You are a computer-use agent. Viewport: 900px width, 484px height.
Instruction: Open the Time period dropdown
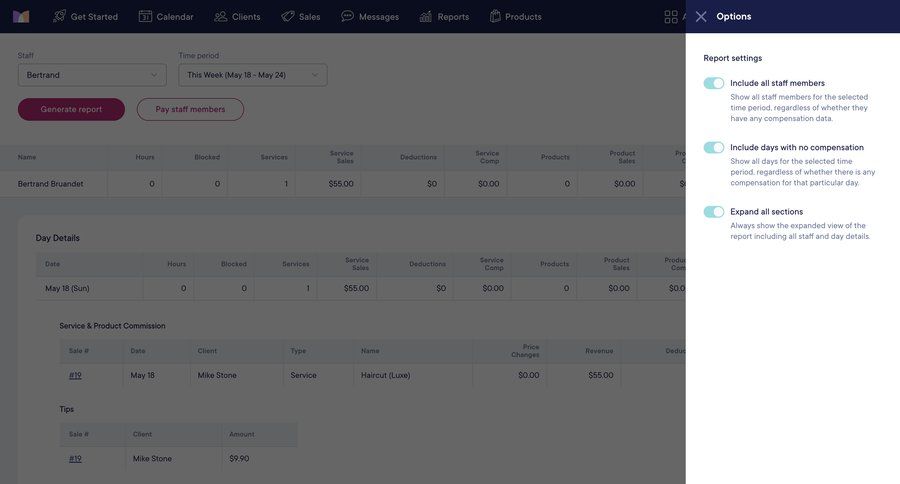253,75
